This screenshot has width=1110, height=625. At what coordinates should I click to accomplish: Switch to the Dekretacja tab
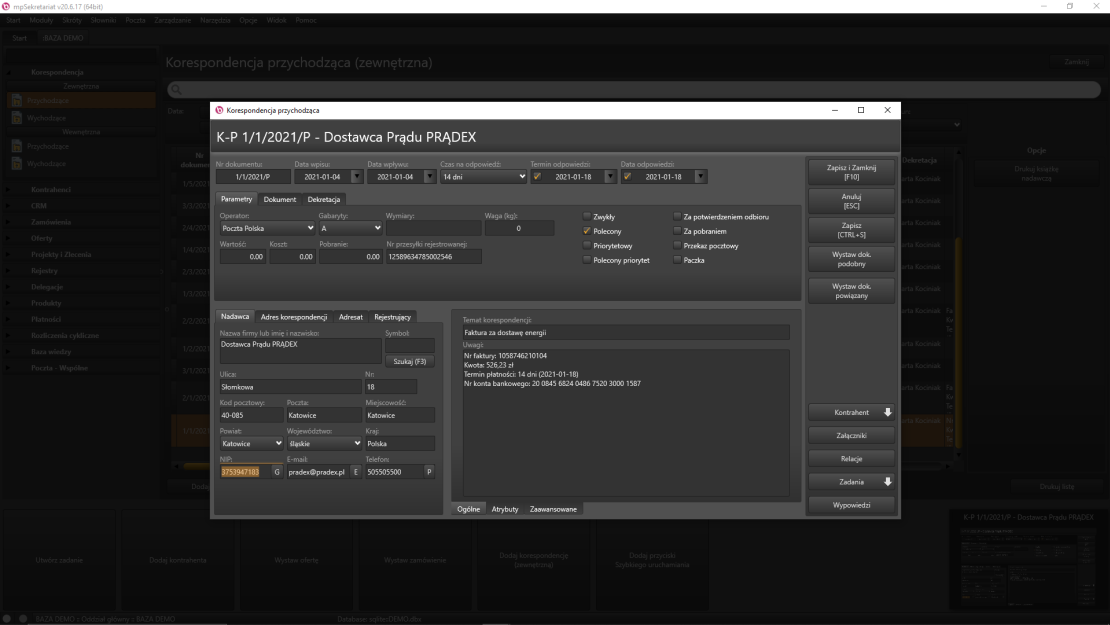(x=324, y=200)
